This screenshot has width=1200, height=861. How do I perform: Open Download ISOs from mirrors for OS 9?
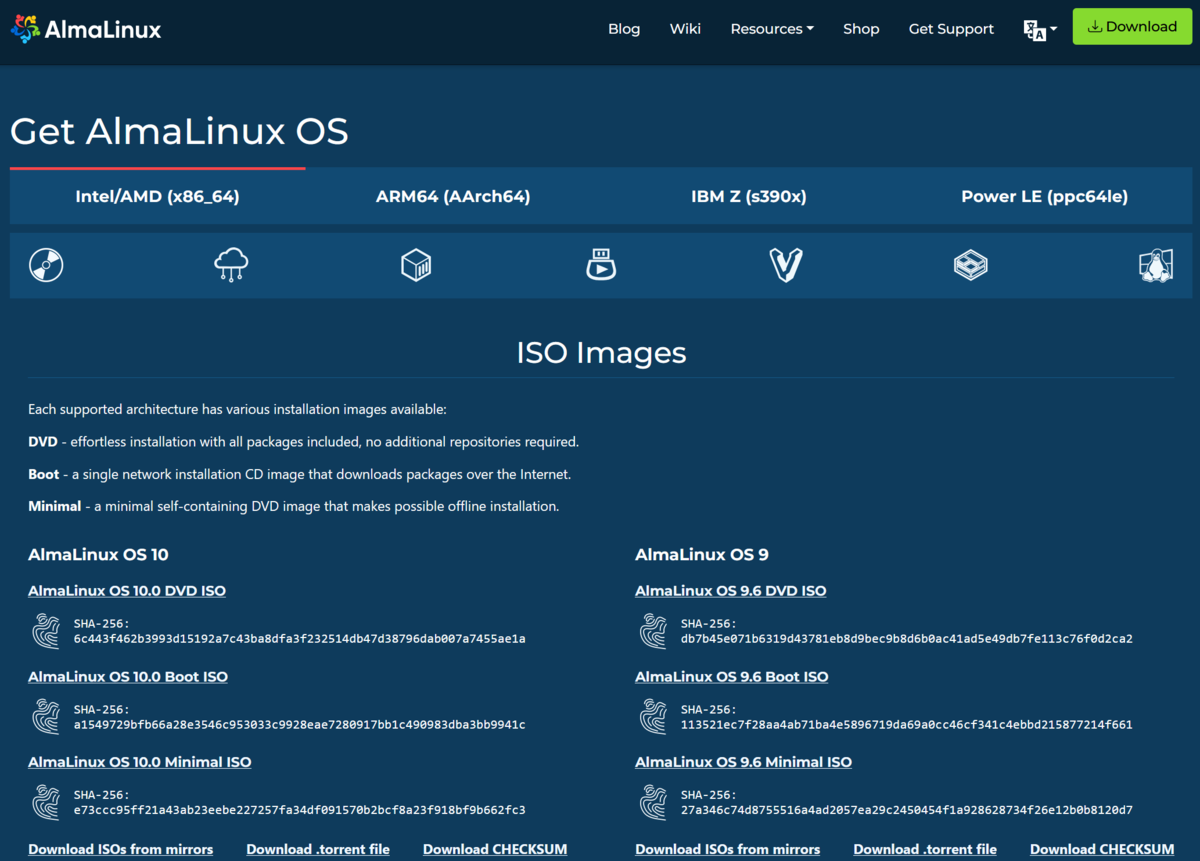click(x=728, y=849)
